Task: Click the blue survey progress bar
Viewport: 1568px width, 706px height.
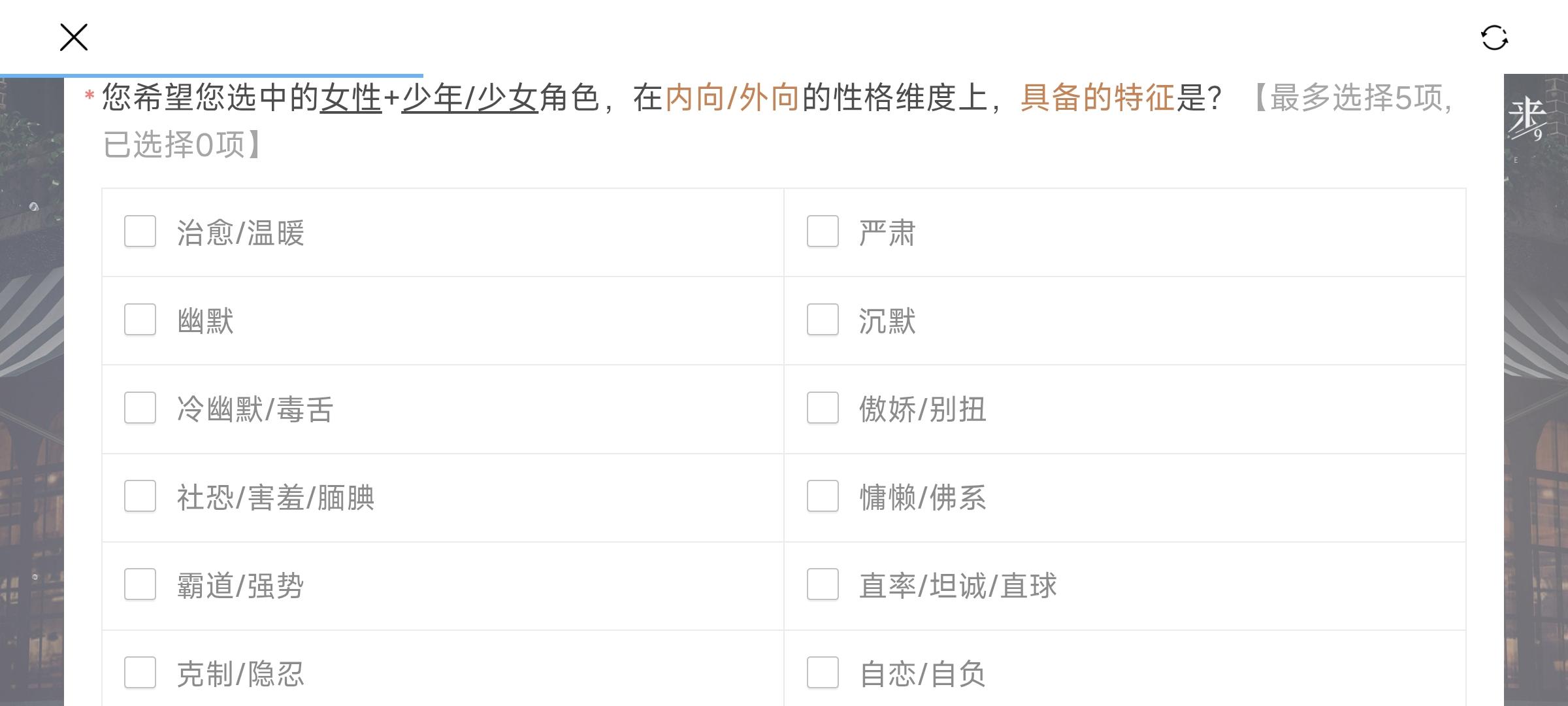Action: pos(212,76)
